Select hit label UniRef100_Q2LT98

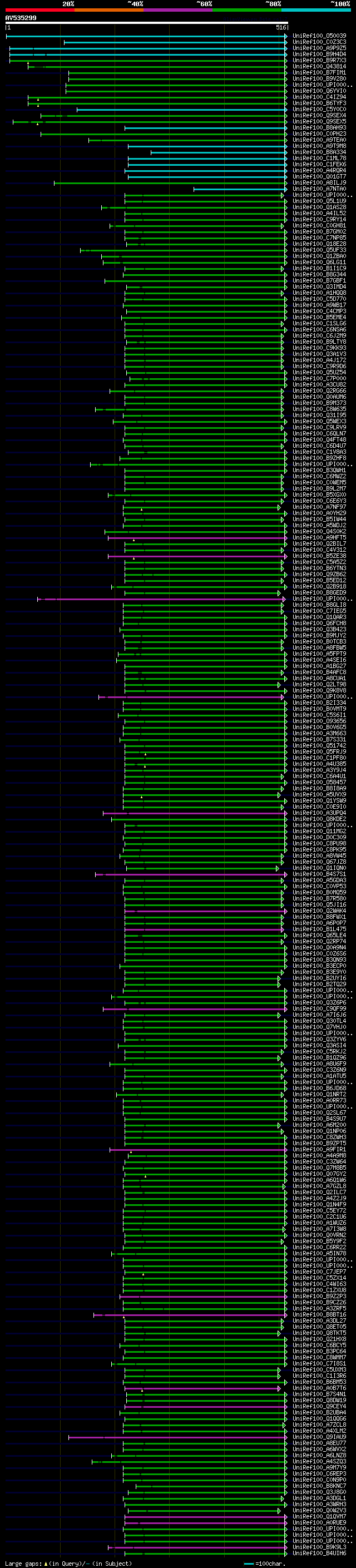319,684
